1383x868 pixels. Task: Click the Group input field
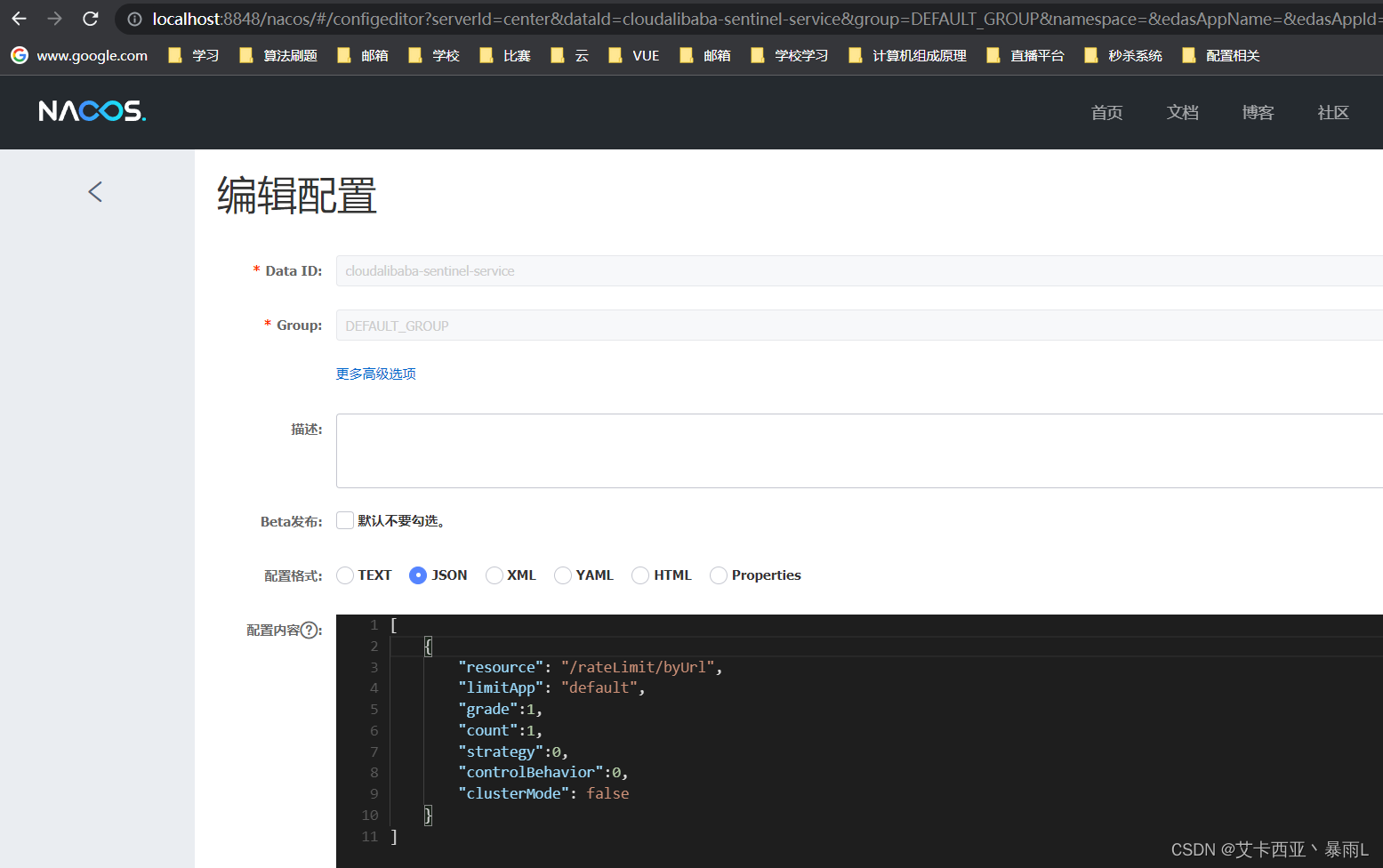click(859, 325)
